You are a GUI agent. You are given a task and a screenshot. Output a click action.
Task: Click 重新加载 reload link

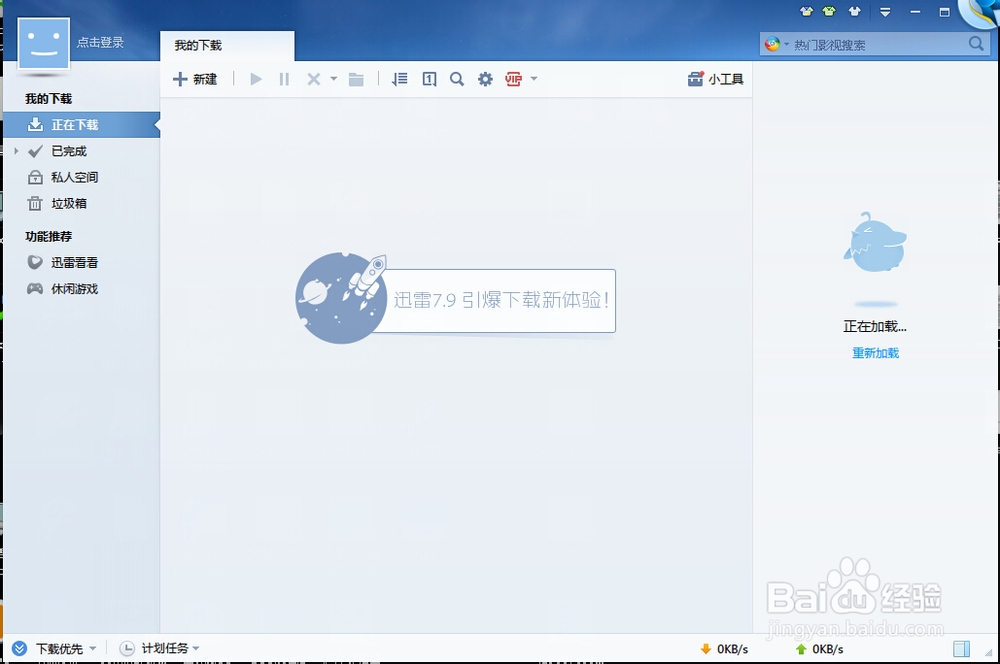[876, 353]
